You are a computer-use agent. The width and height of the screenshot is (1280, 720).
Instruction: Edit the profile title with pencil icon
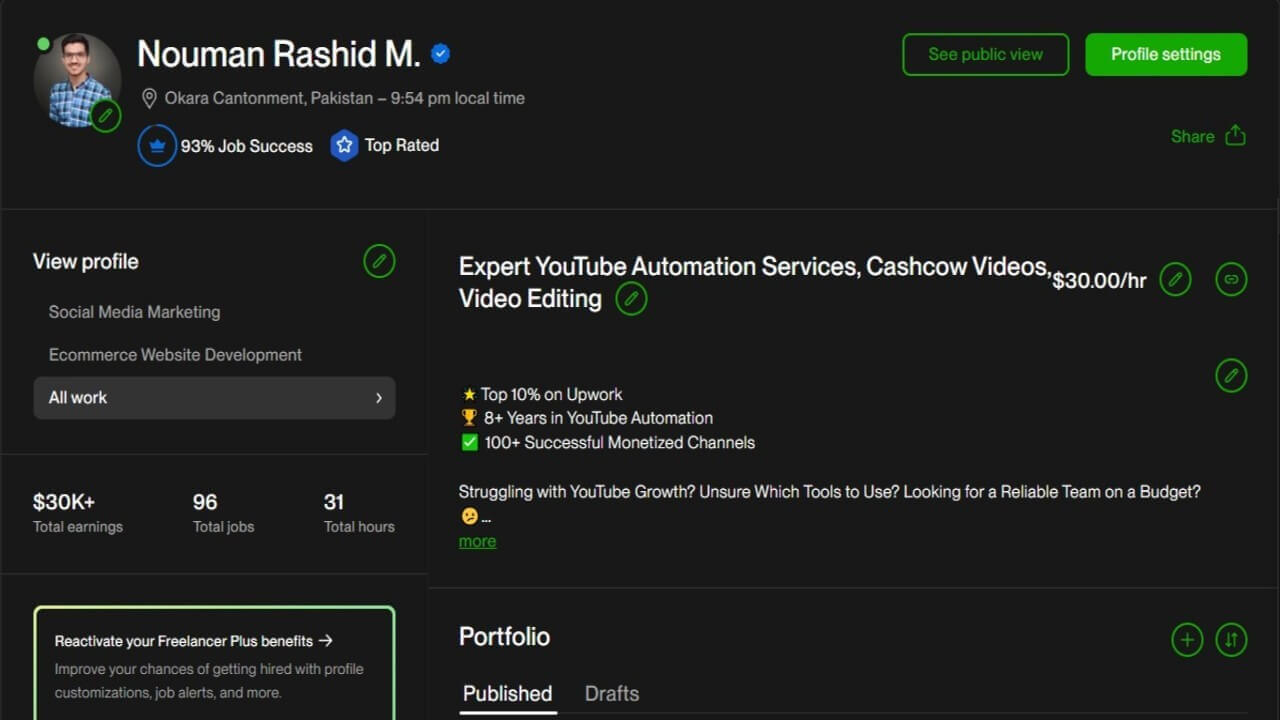[631, 299]
